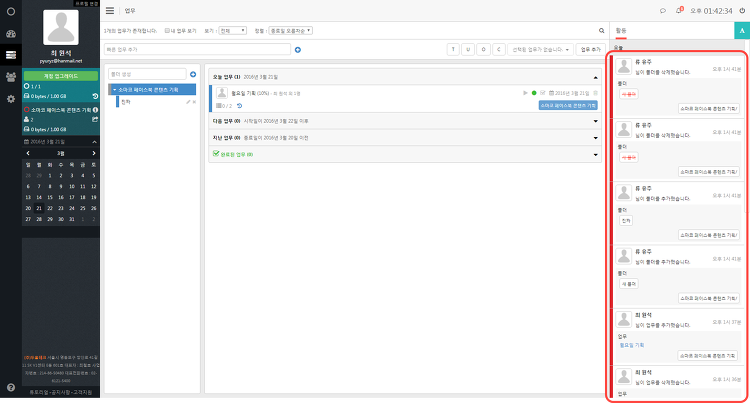Open the 보기 전체 dropdown
The image size is (750, 403).
click(232, 31)
